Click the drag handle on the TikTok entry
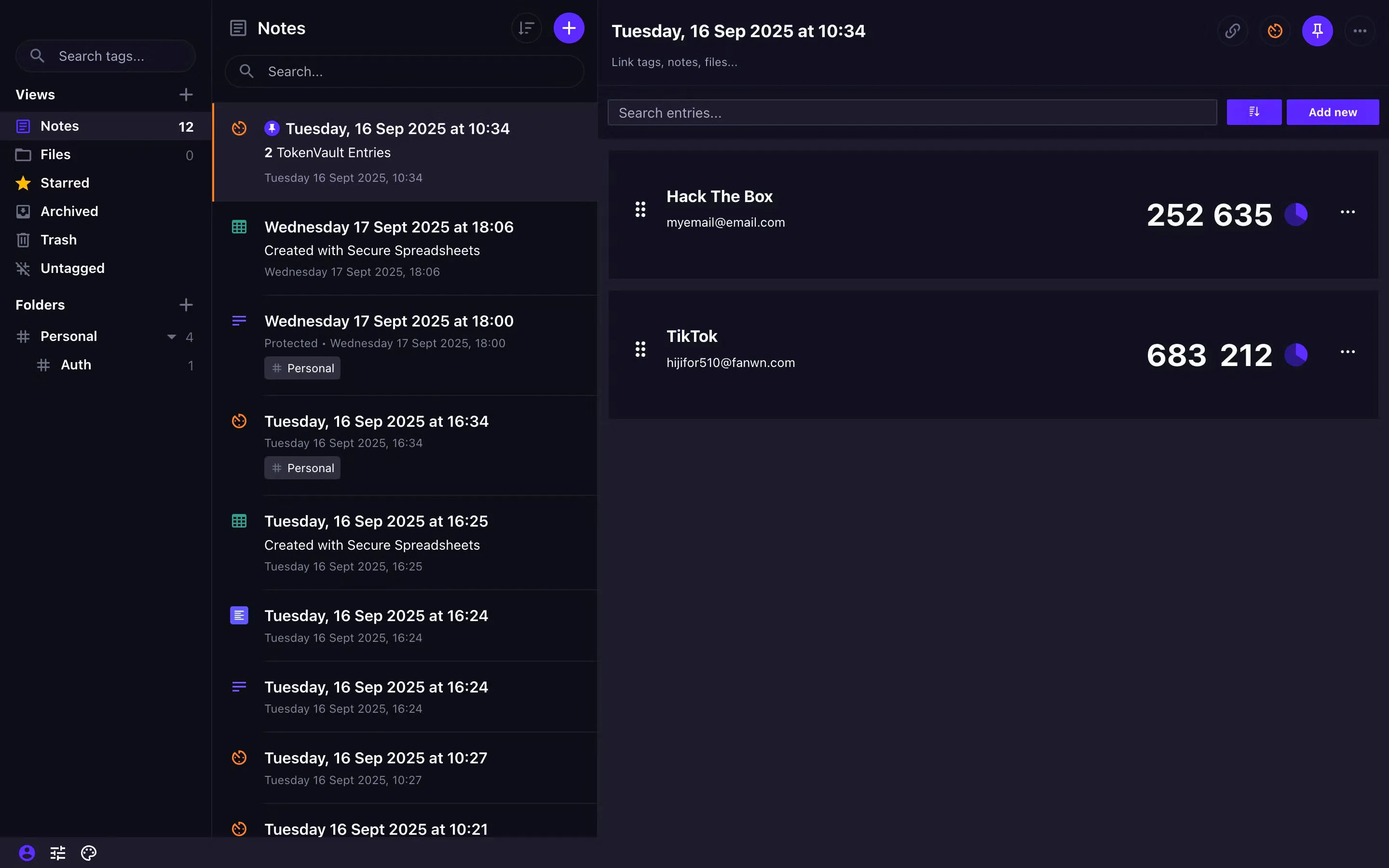 [x=640, y=349]
